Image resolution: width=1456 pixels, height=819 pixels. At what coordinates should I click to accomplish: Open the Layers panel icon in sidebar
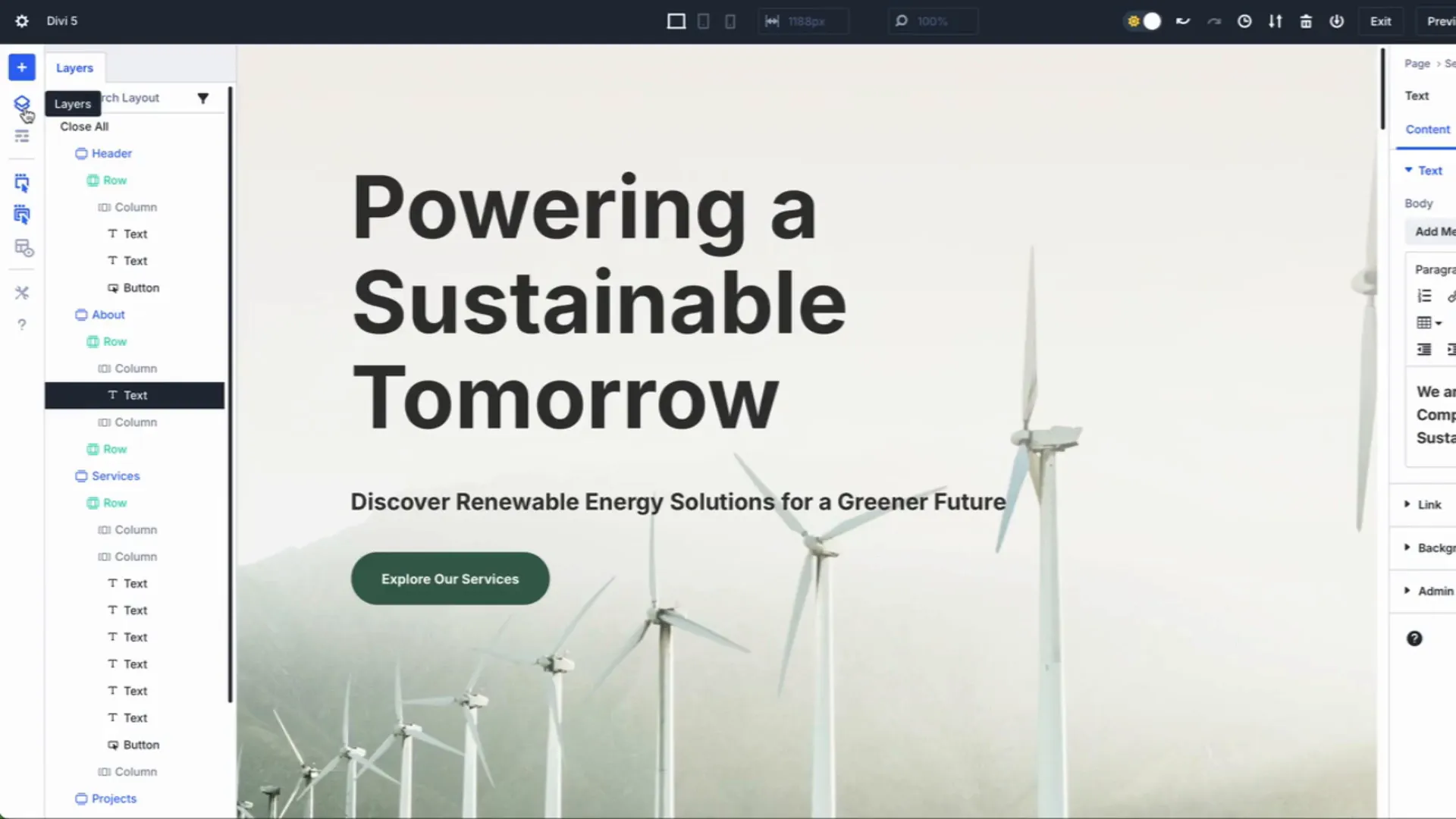tap(22, 103)
